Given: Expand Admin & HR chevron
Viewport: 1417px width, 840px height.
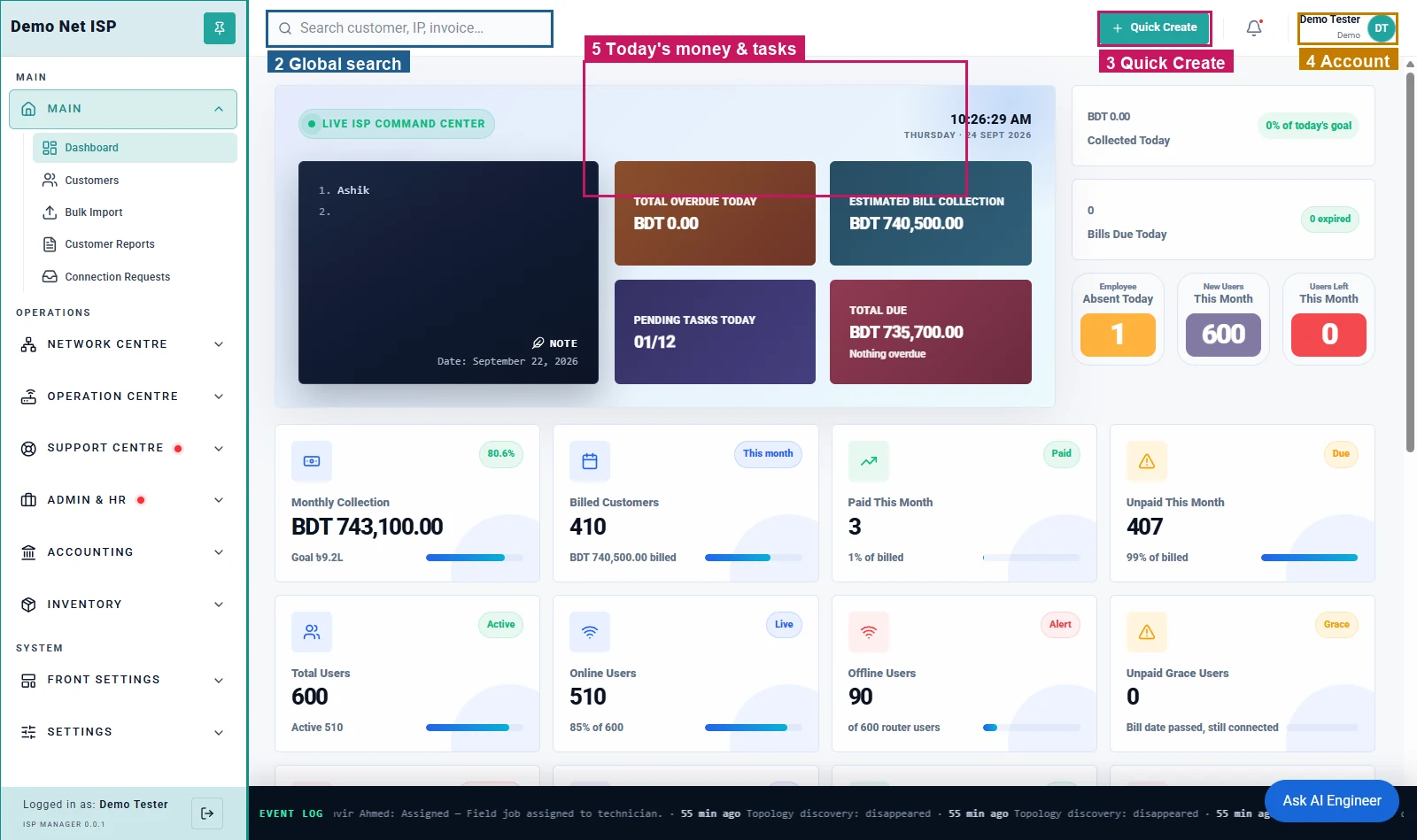Looking at the screenshot, I should (219, 500).
